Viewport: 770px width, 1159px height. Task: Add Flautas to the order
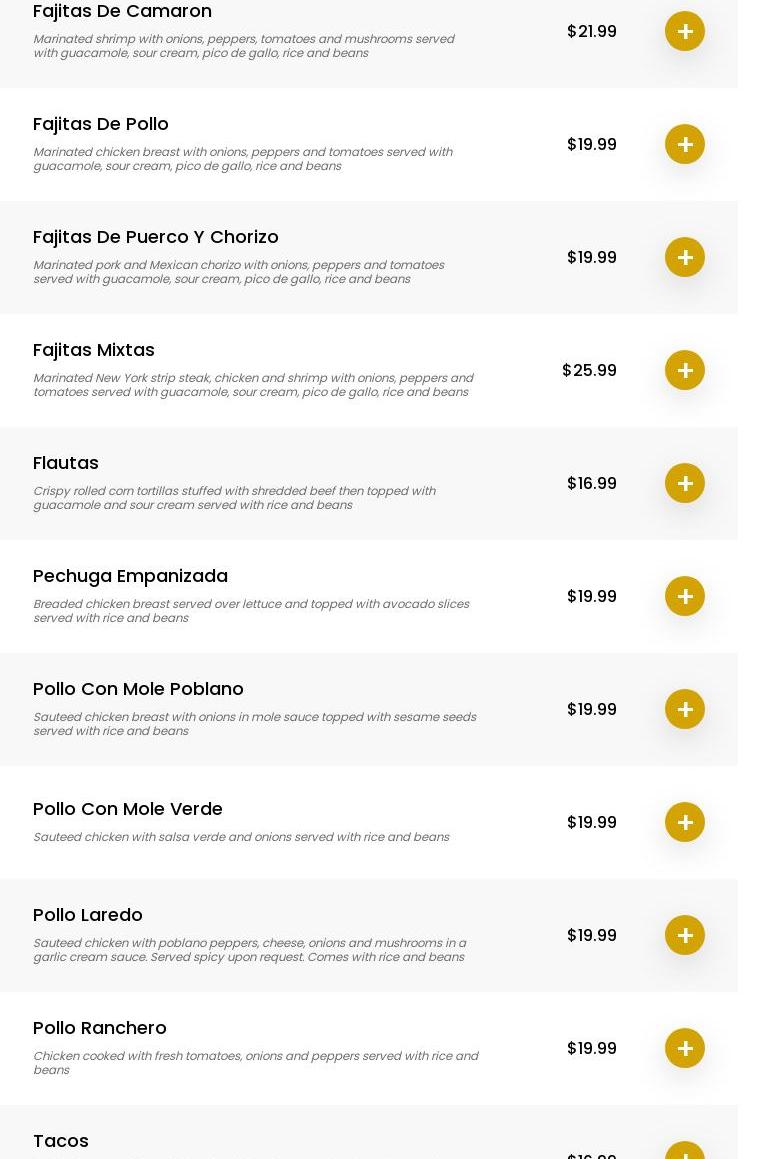[x=685, y=483]
